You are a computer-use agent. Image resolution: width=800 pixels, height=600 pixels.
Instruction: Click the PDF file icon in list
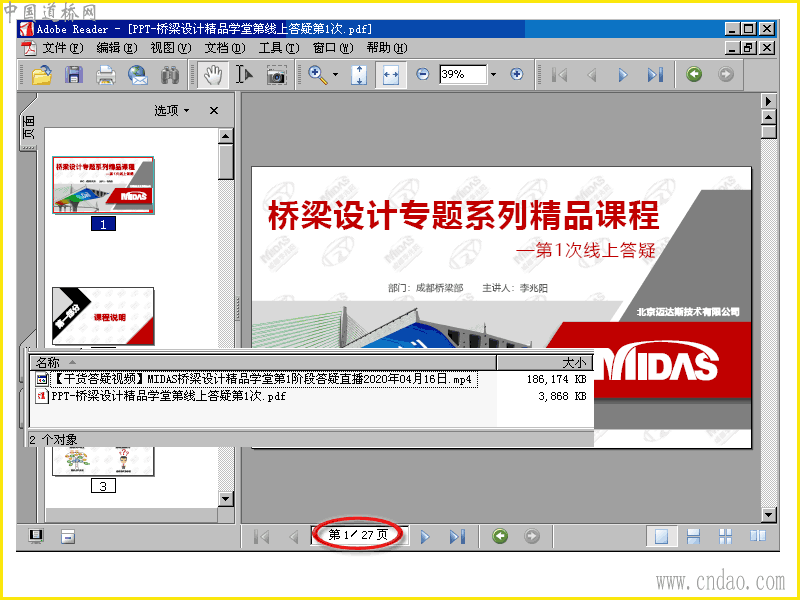pyautogui.click(x=42, y=396)
